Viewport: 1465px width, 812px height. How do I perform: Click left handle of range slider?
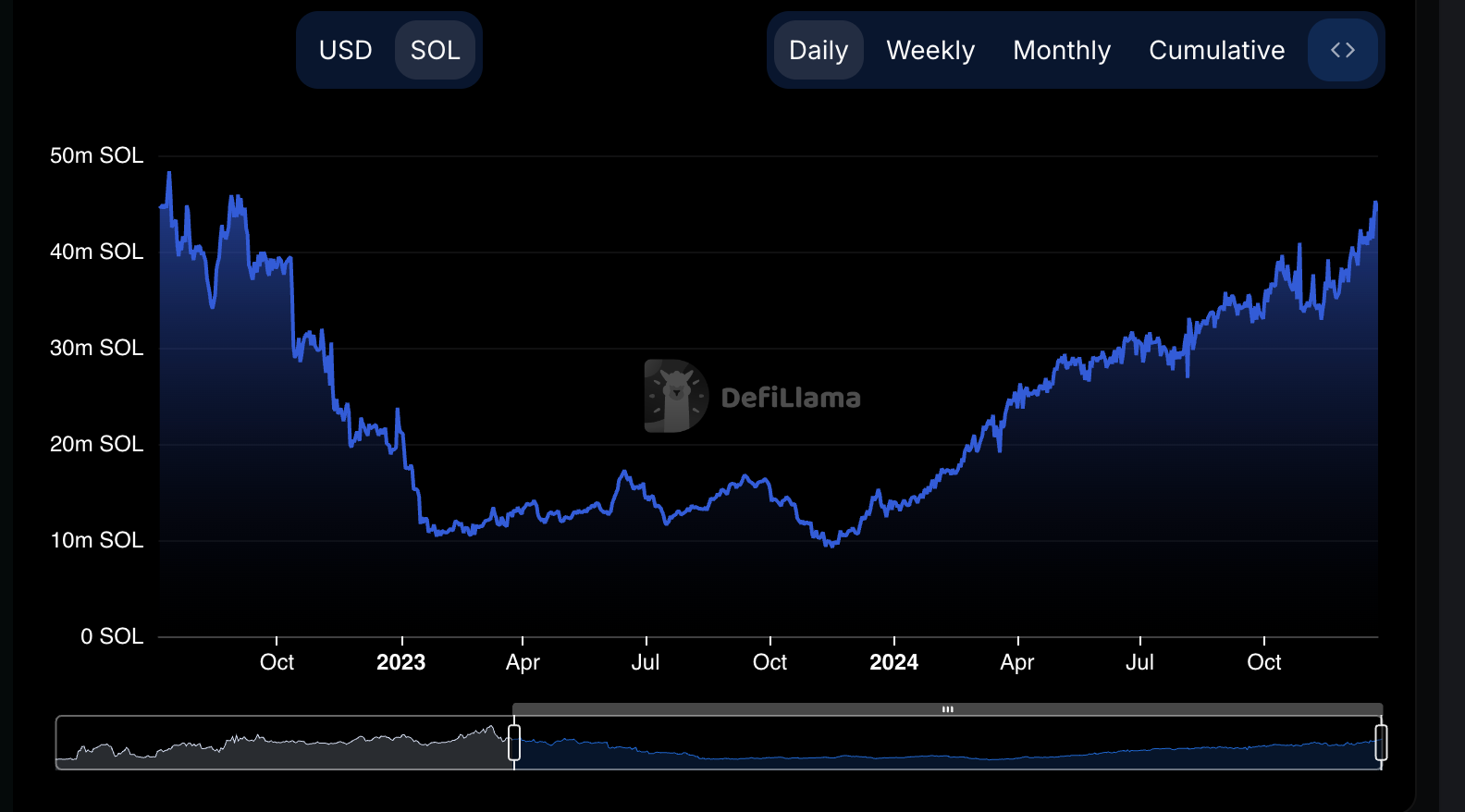tap(514, 743)
